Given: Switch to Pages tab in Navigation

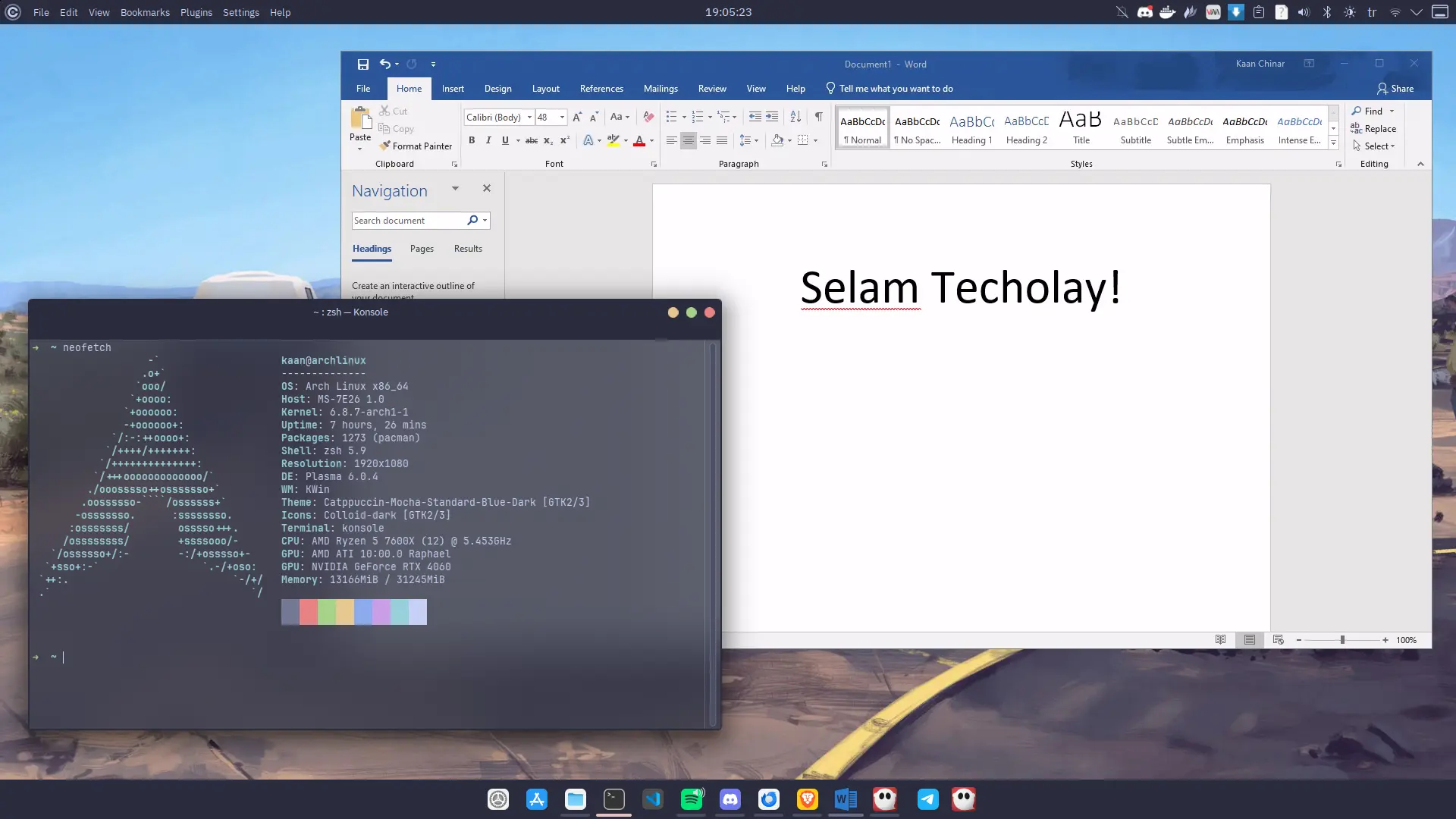Looking at the screenshot, I should click(422, 249).
